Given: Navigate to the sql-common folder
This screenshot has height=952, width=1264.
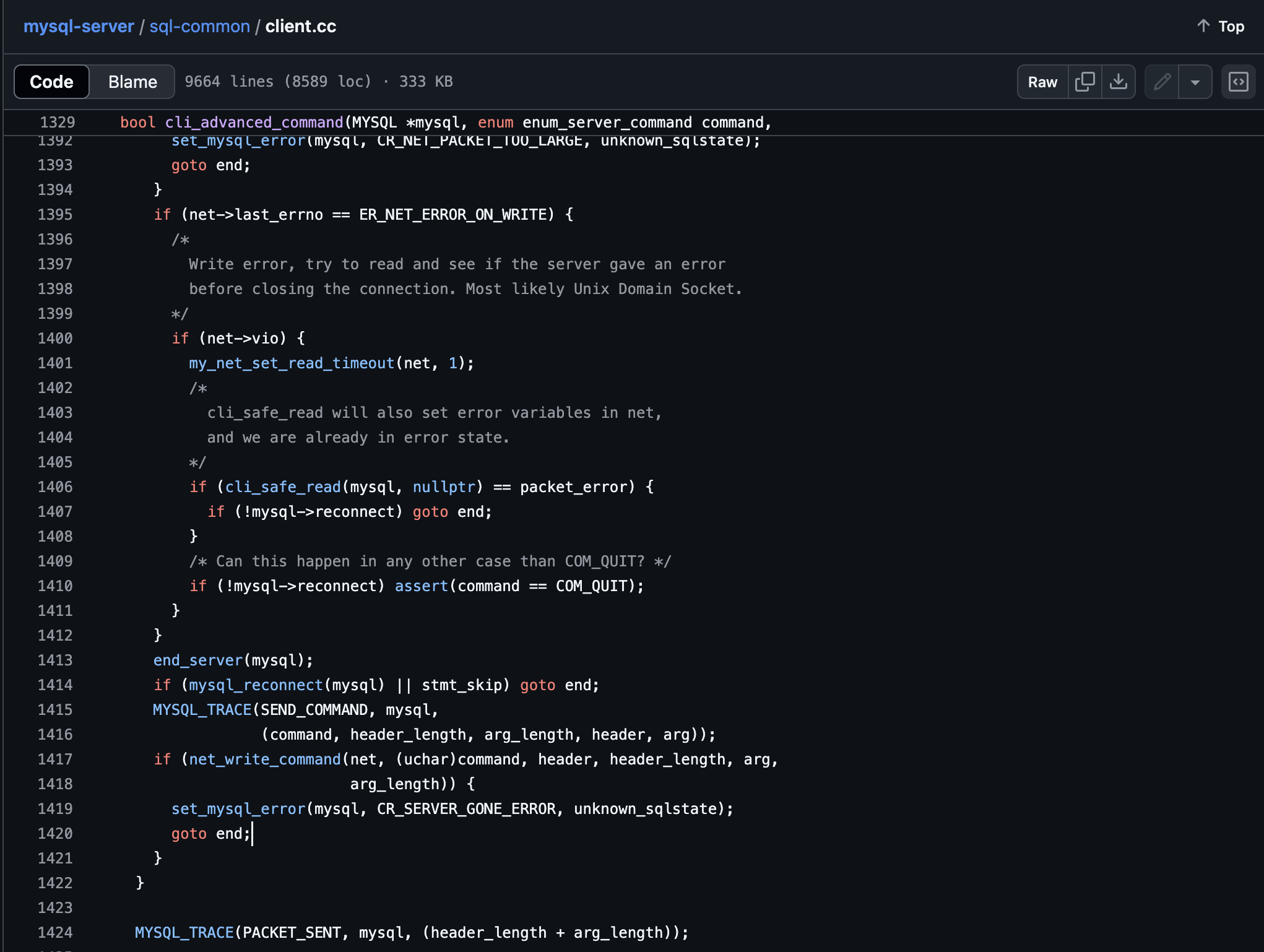Looking at the screenshot, I should [199, 26].
